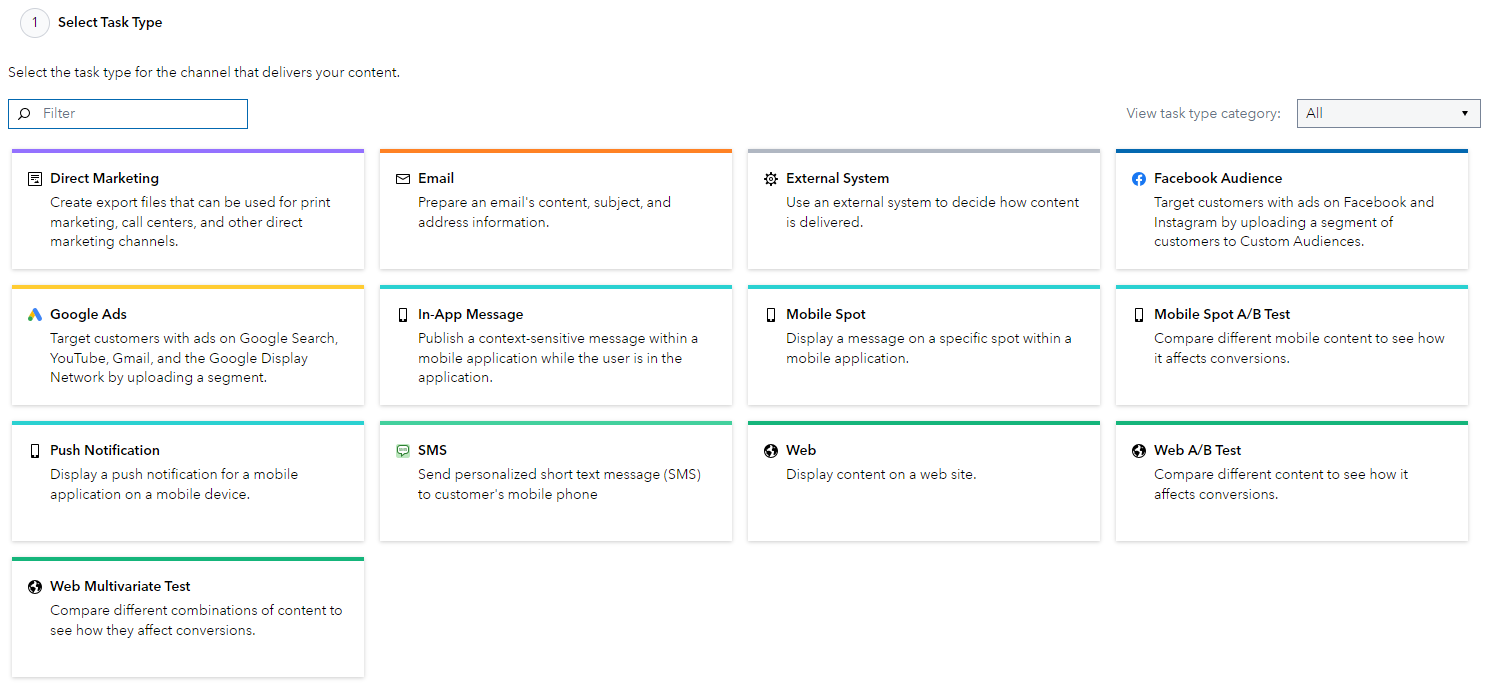1489x697 pixels.
Task: Select the Web globe icon
Action: click(x=770, y=450)
